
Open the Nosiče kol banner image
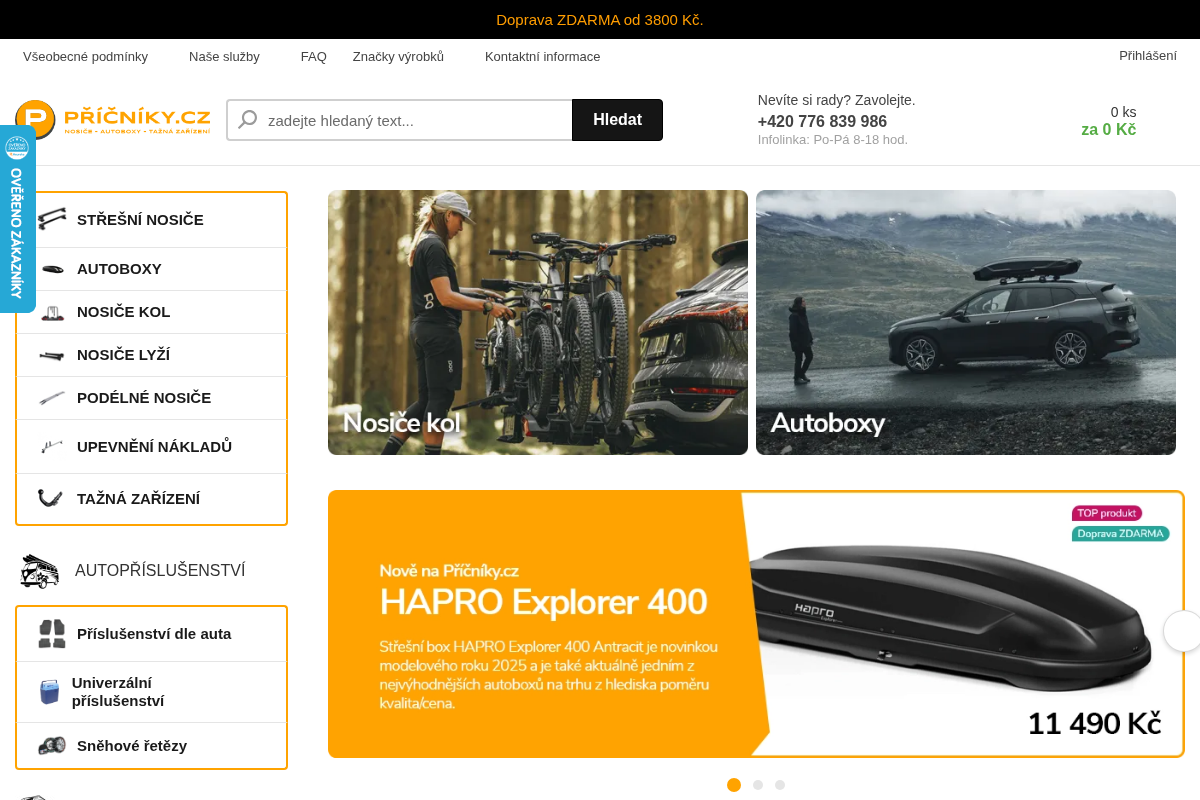(538, 322)
